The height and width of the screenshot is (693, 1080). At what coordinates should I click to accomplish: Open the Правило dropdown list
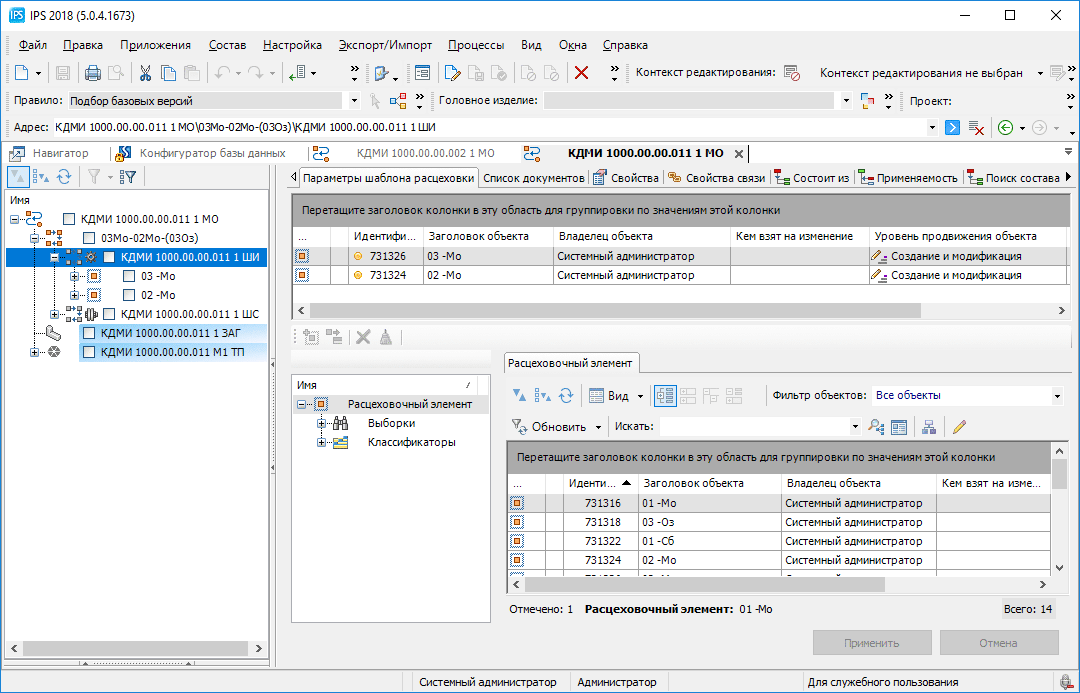coord(353,101)
